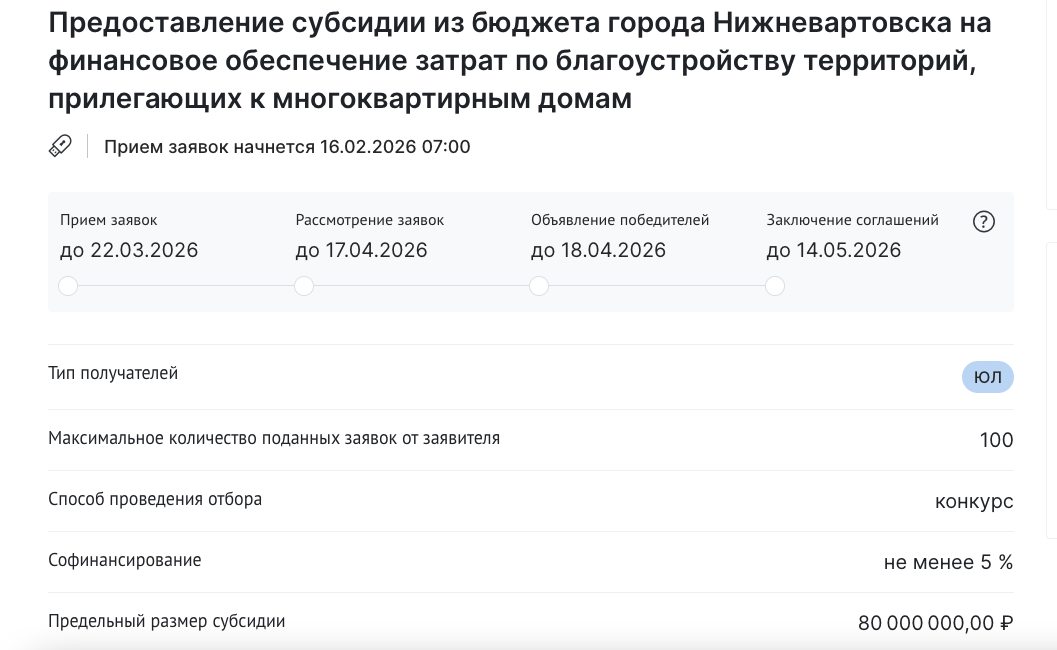
Task: Click the Софинансирование row label
Action: tap(125, 560)
